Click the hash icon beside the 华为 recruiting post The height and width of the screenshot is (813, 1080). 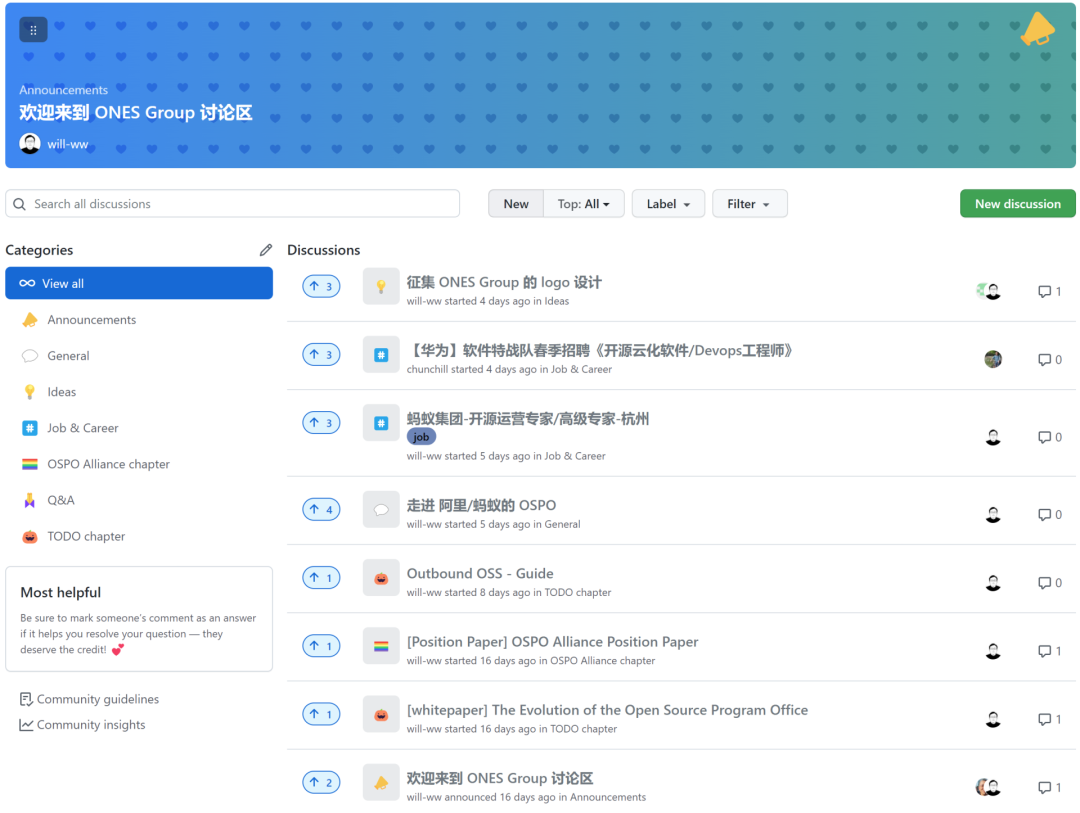[381, 355]
